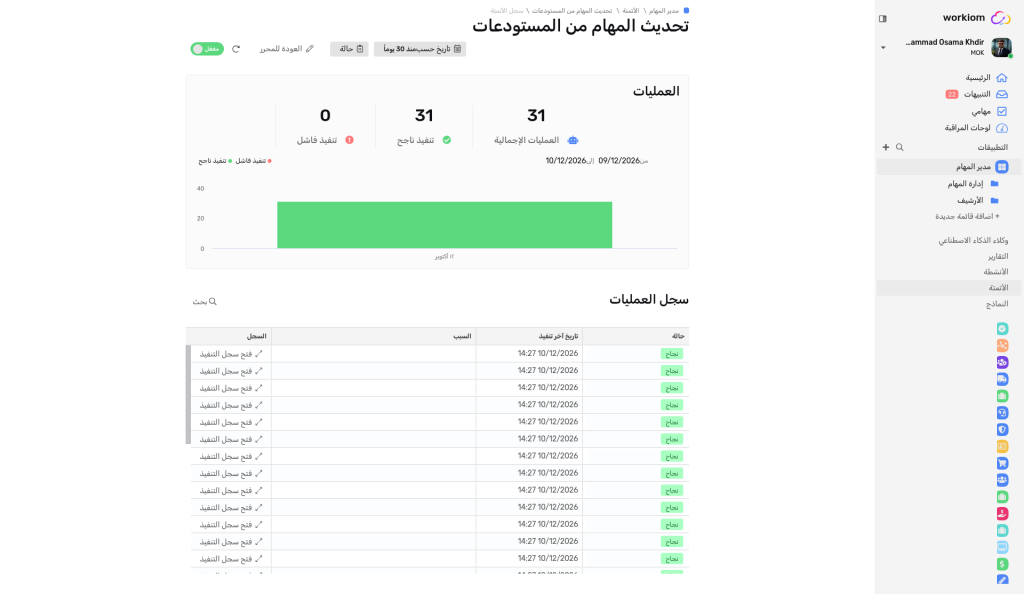Viewport: 1024px width, 594px height.
Task: Open the blue headset support app
Action: (x=1002, y=413)
